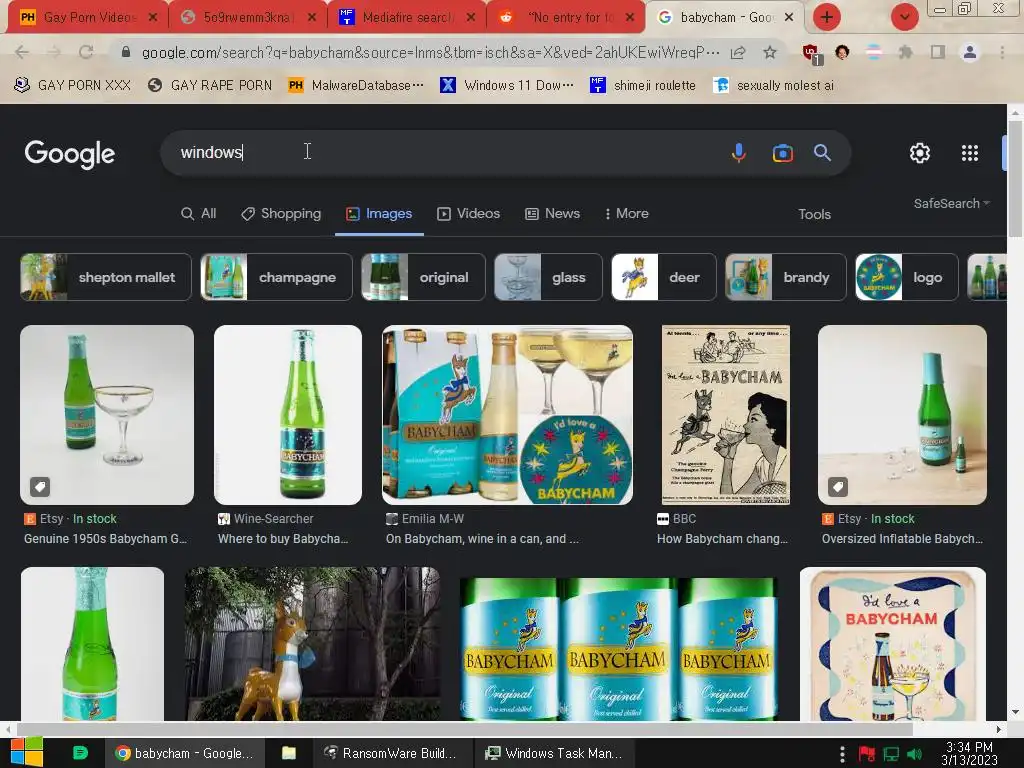The width and height of the screenshot is (1024, 768).
Task: Open Google Lens camera search
Action: click(782, 153)
